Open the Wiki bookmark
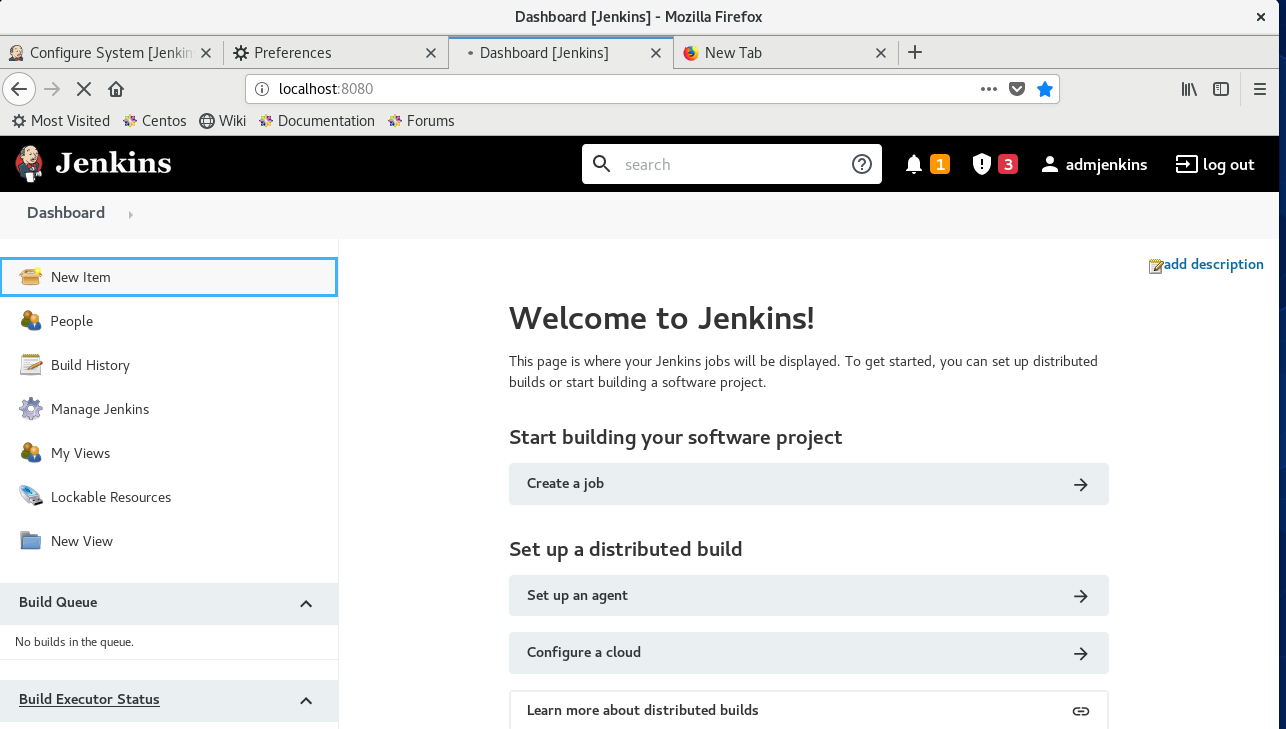The image size is (1286, 729). [222, 121]
